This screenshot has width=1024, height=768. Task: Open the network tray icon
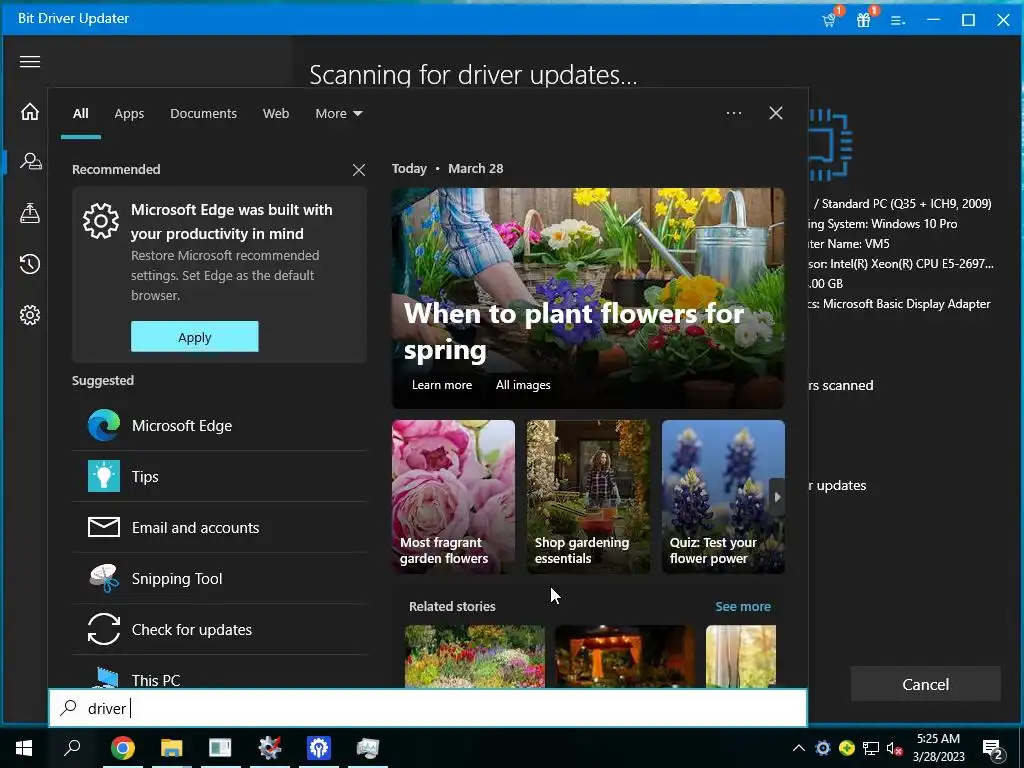[x=871, y=748]
